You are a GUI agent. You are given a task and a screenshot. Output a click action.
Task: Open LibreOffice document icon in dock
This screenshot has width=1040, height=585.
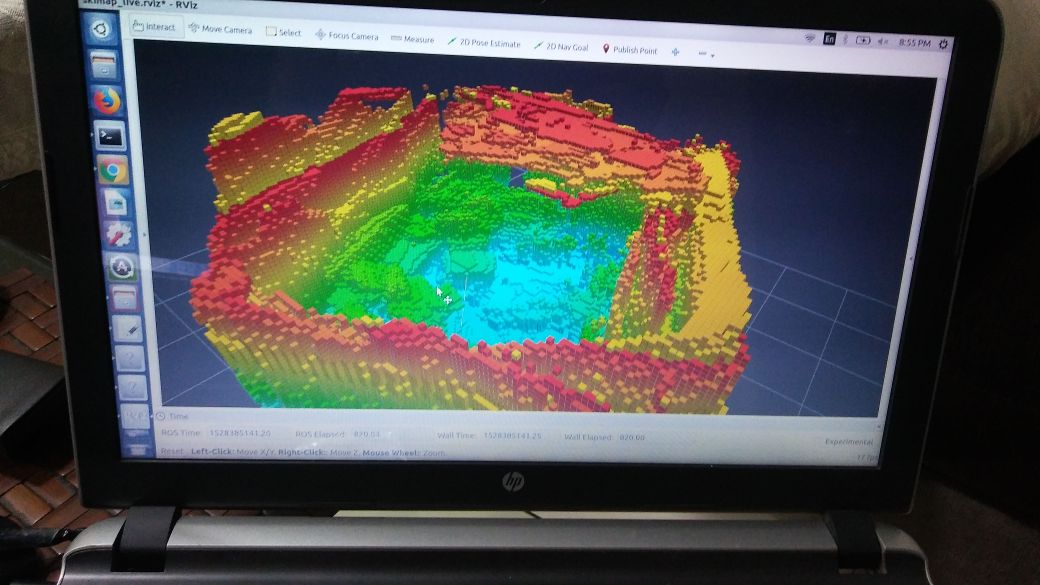116,203
